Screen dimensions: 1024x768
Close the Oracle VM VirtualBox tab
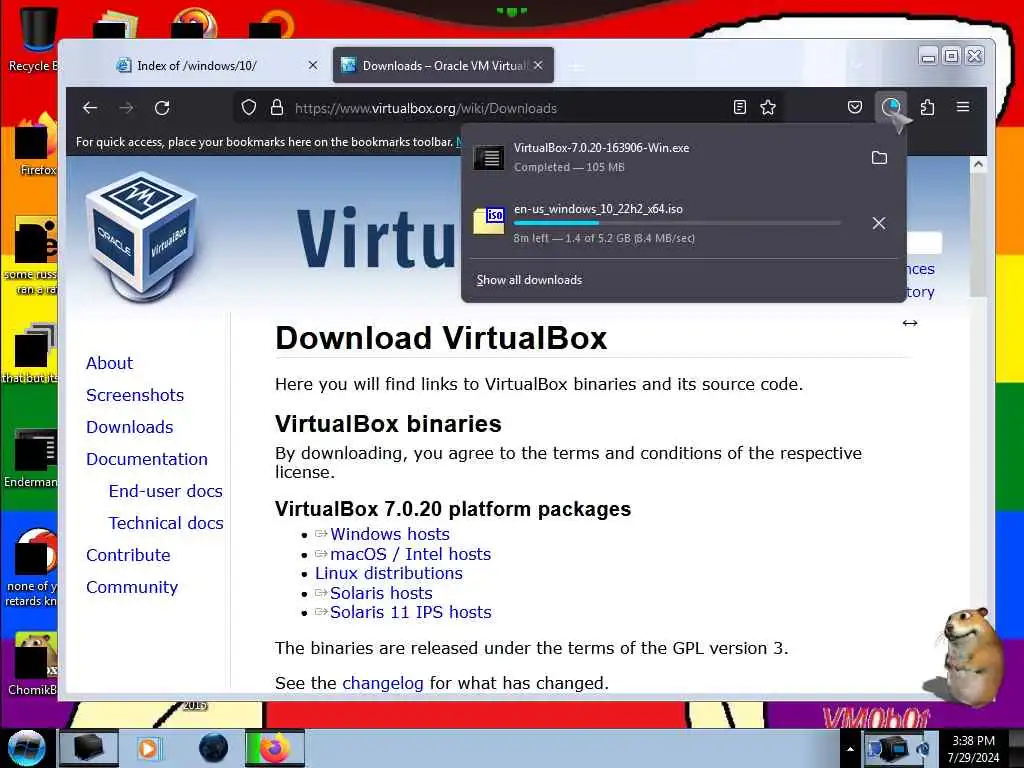[538, 65]
